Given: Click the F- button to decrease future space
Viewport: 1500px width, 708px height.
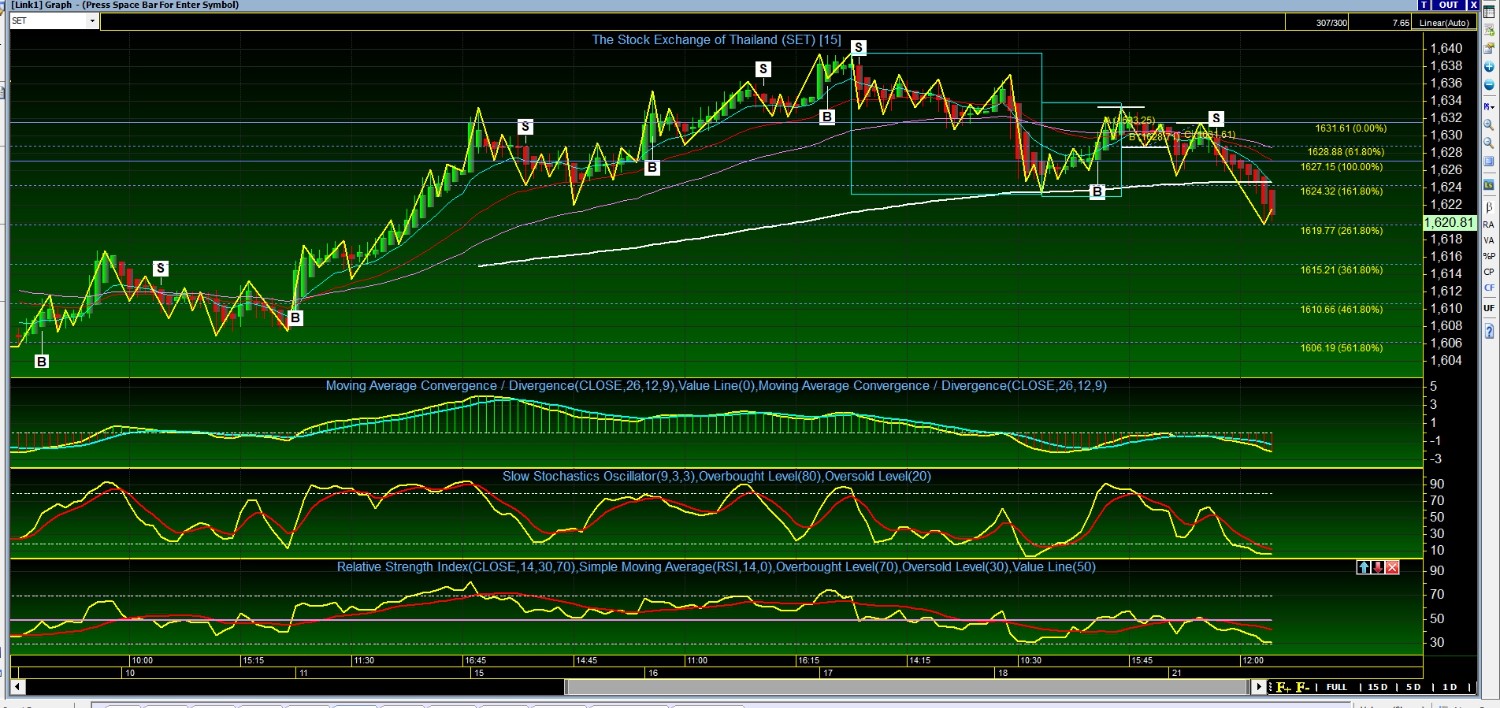Looking at the screenshot, I should tap(1303, 687).
